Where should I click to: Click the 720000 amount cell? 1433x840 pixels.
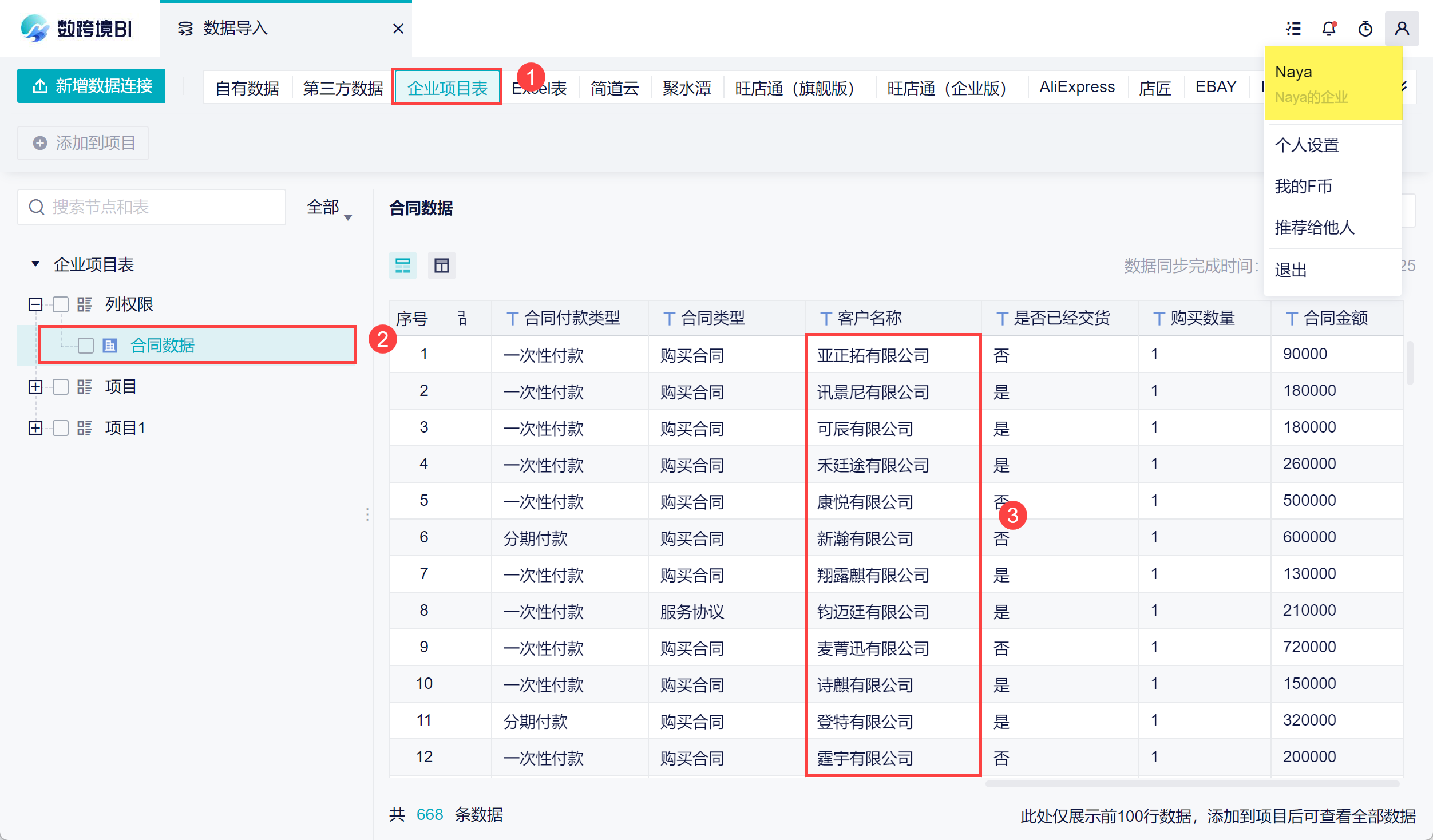pyautogui.click(x=1337, y=647)
